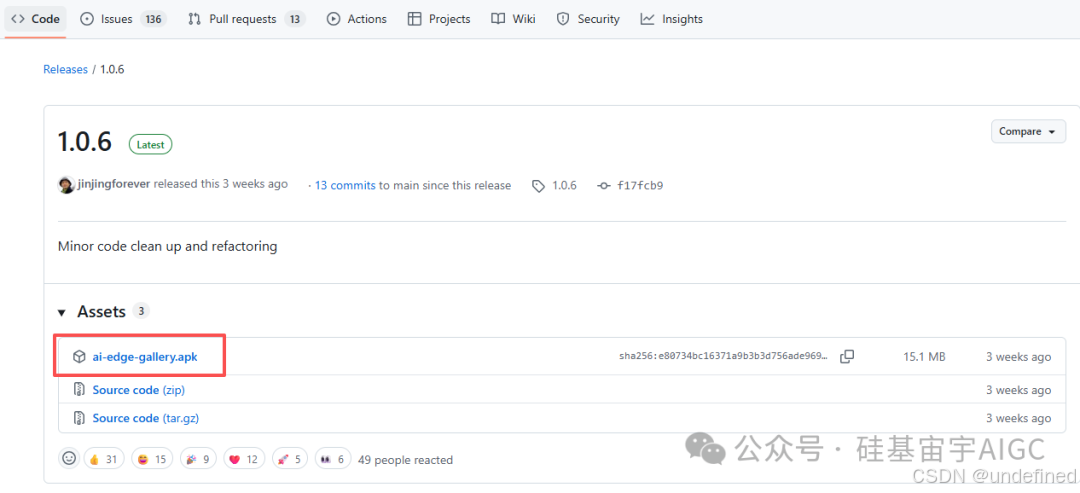Click the commit icon beside f17fcb9

(604, 186)
